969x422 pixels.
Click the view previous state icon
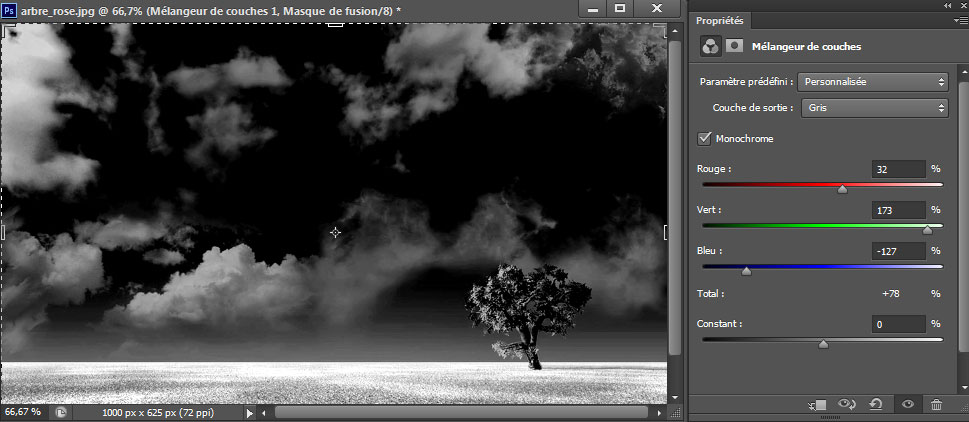click(848, 404)
